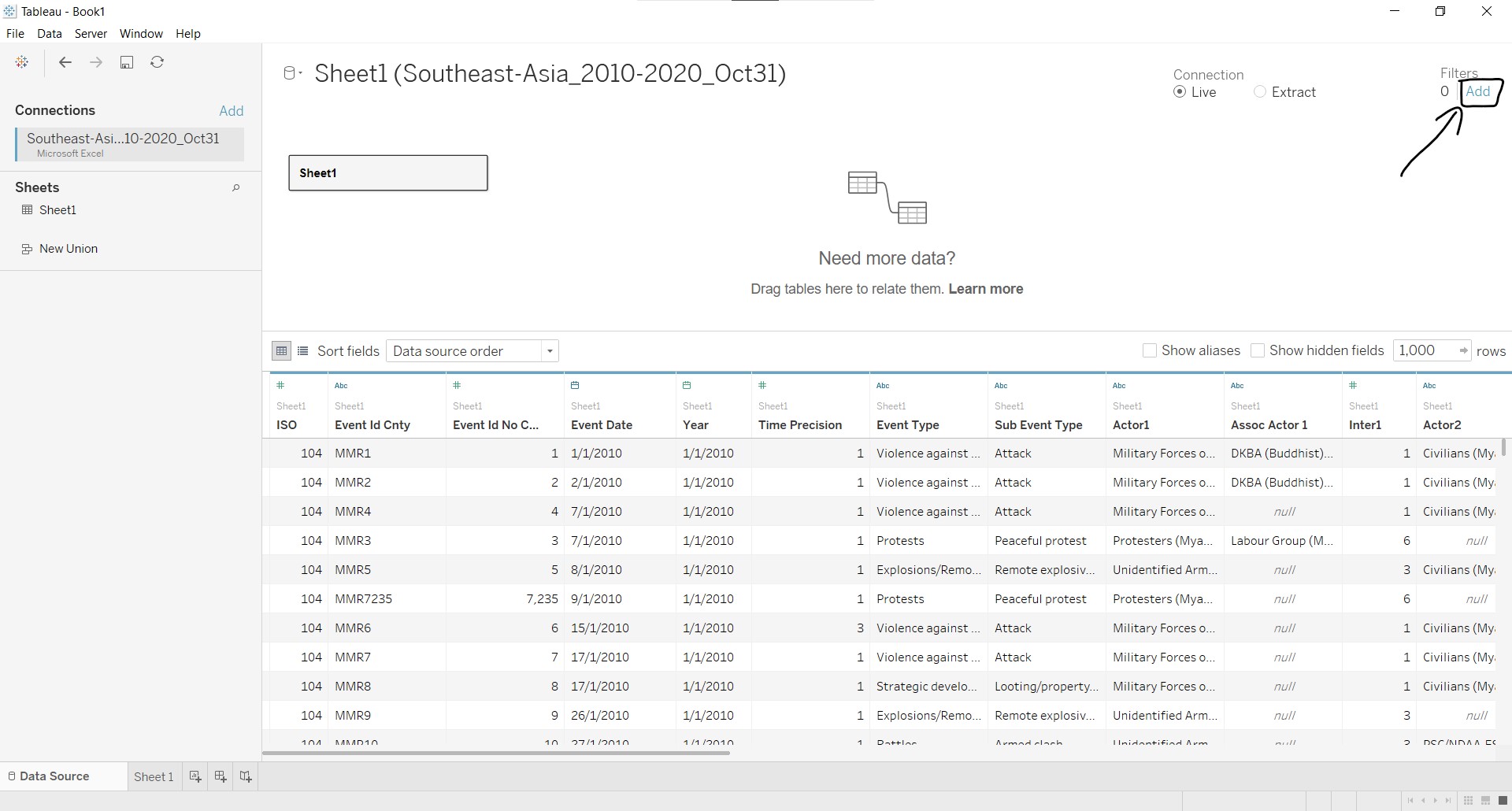This screenshot has width=1512, height=811.
Task: Click the back arrow in toolbar
Action: [65, 62]
